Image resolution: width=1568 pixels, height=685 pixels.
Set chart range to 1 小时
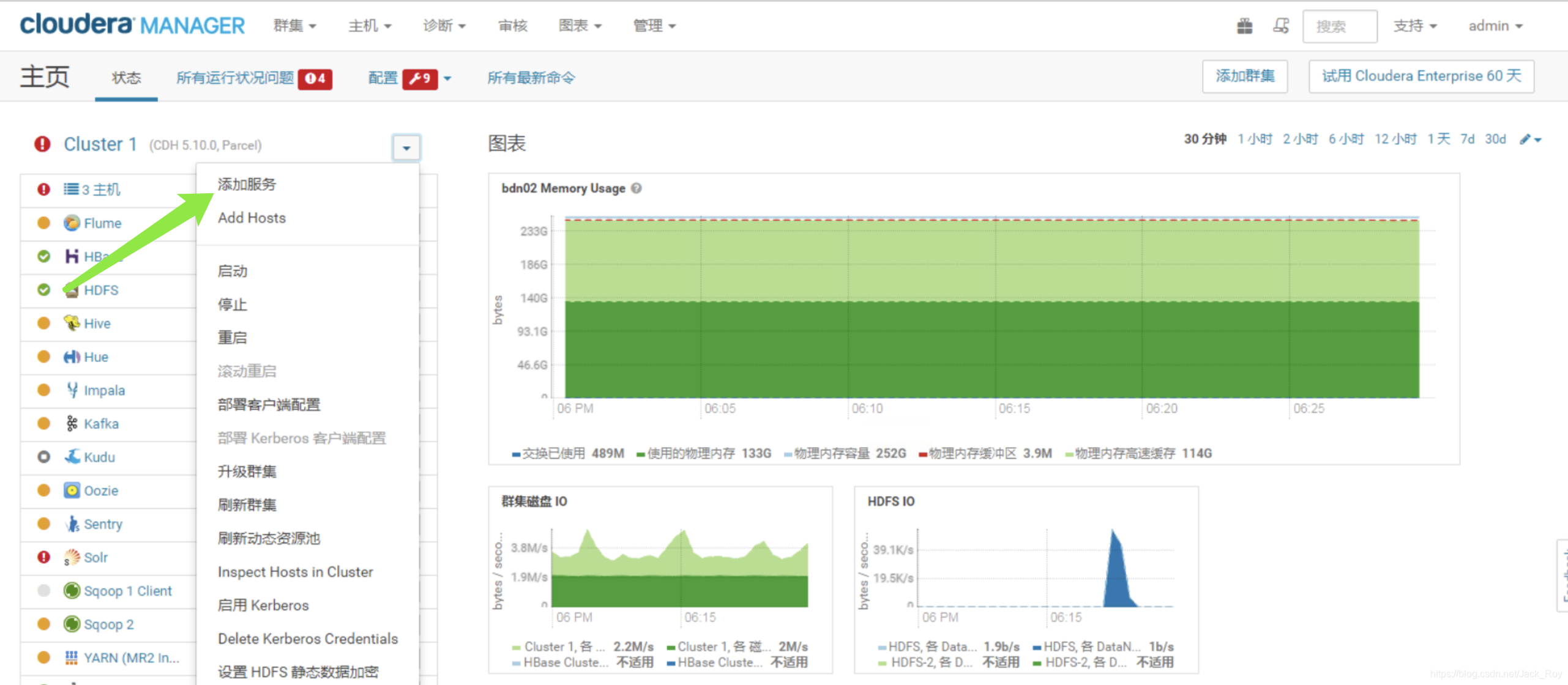click(x=1255, y=139)
